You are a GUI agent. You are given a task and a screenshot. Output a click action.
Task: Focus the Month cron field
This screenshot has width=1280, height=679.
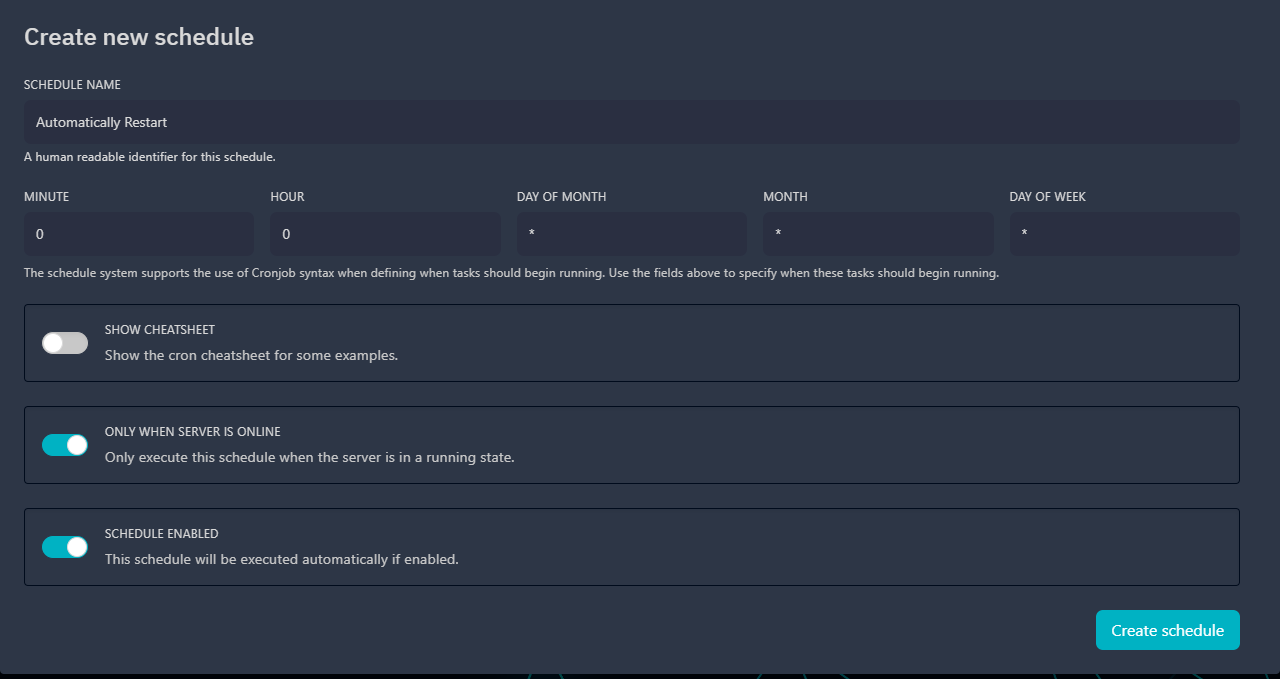click(877, 234)
